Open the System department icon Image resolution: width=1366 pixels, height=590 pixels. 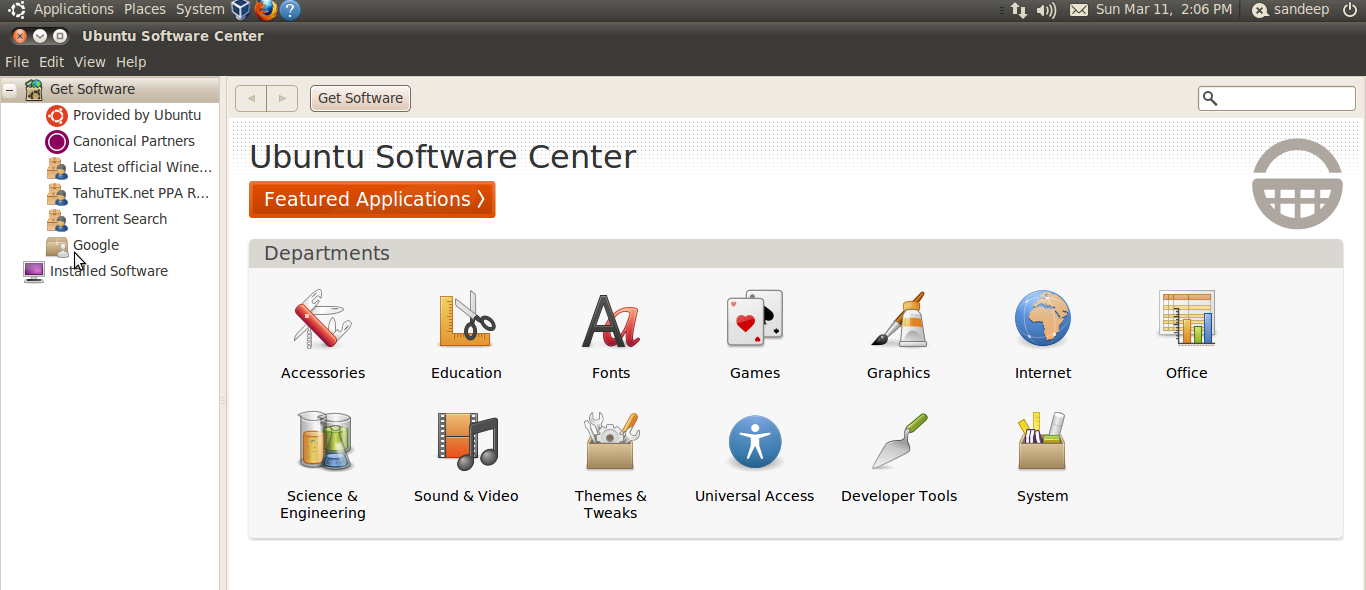point(1043,441)
